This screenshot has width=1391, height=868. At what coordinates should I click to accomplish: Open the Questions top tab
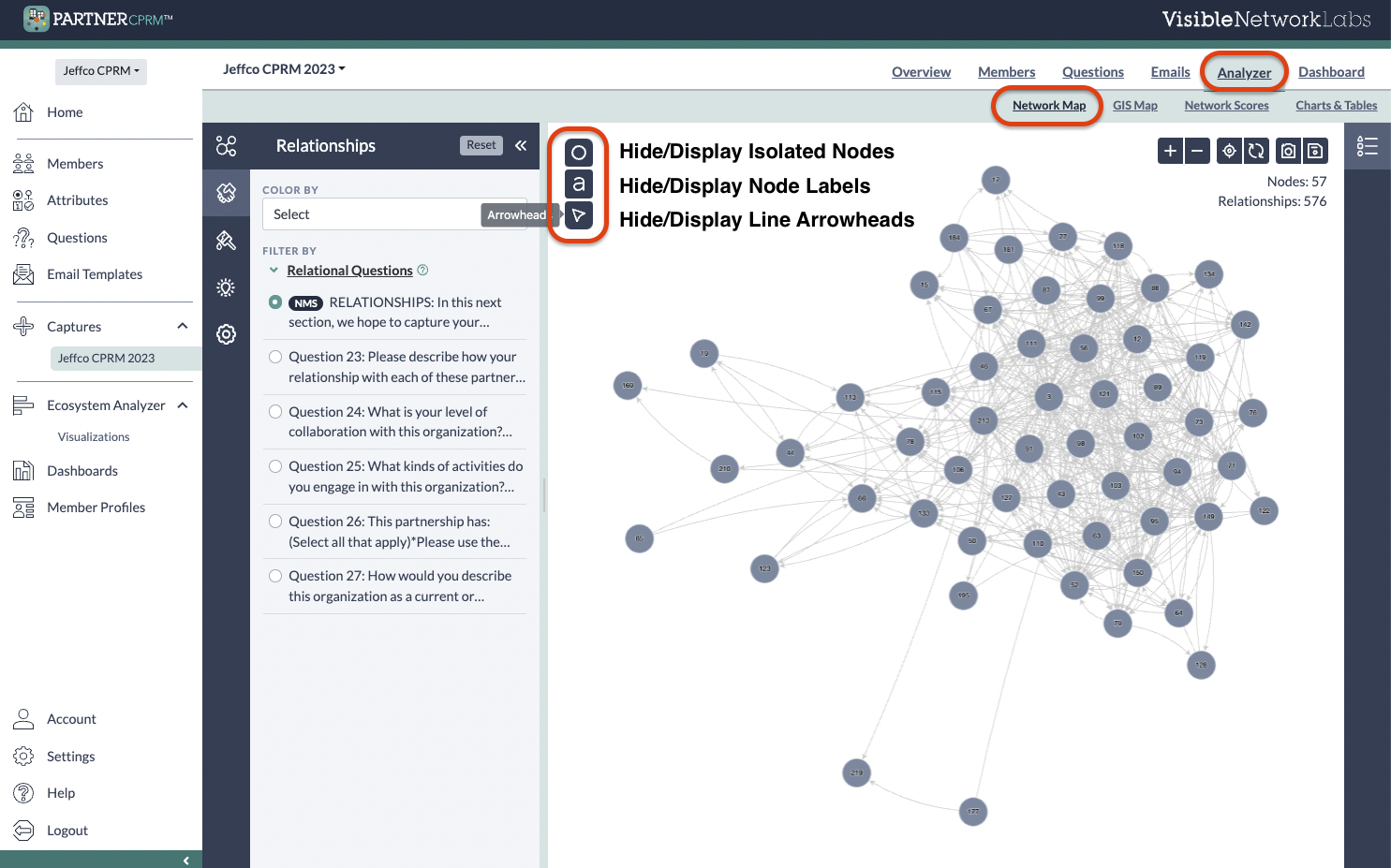1092,72
